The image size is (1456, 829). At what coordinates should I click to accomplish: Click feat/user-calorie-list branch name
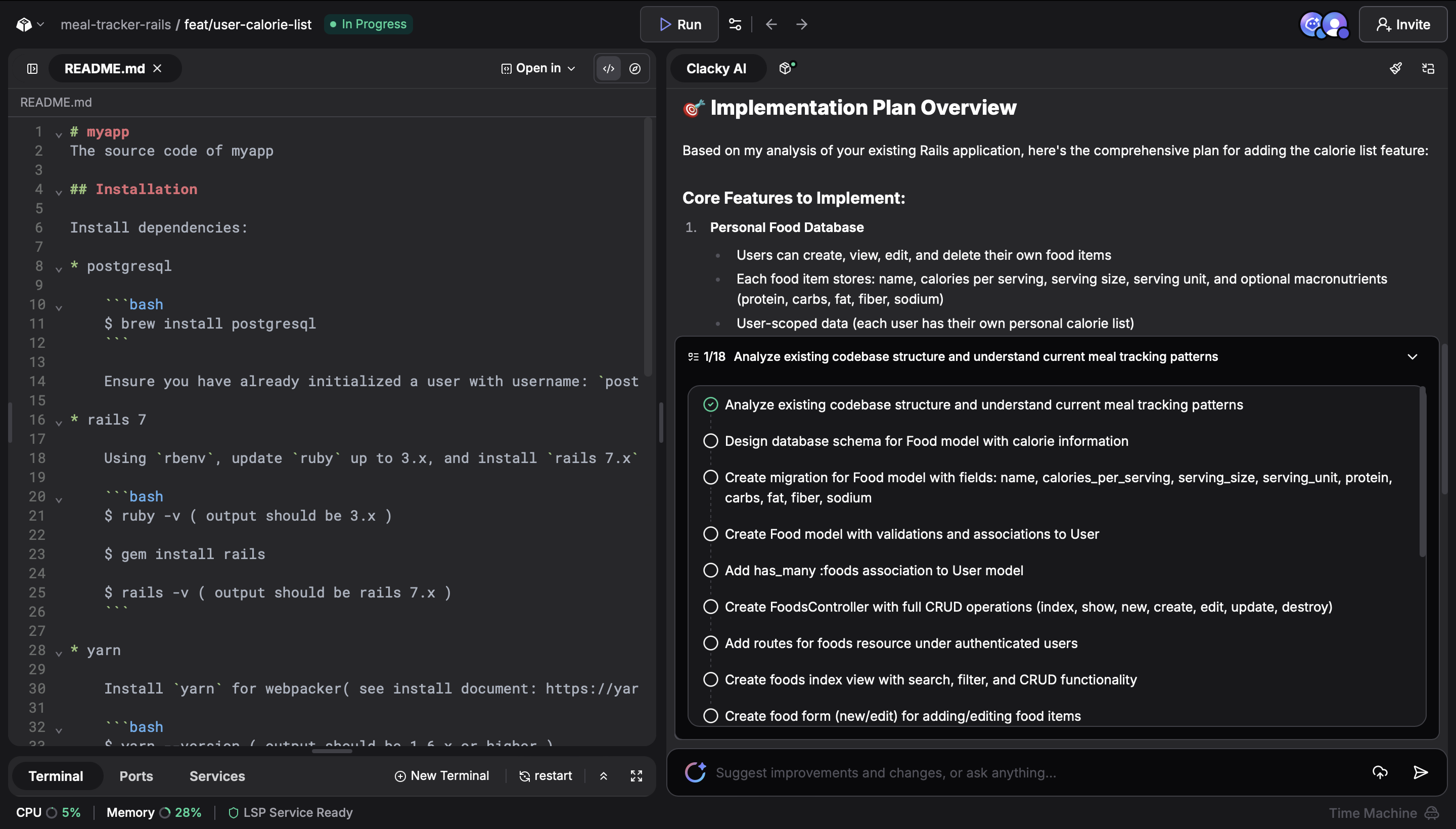tap(248, 24)
